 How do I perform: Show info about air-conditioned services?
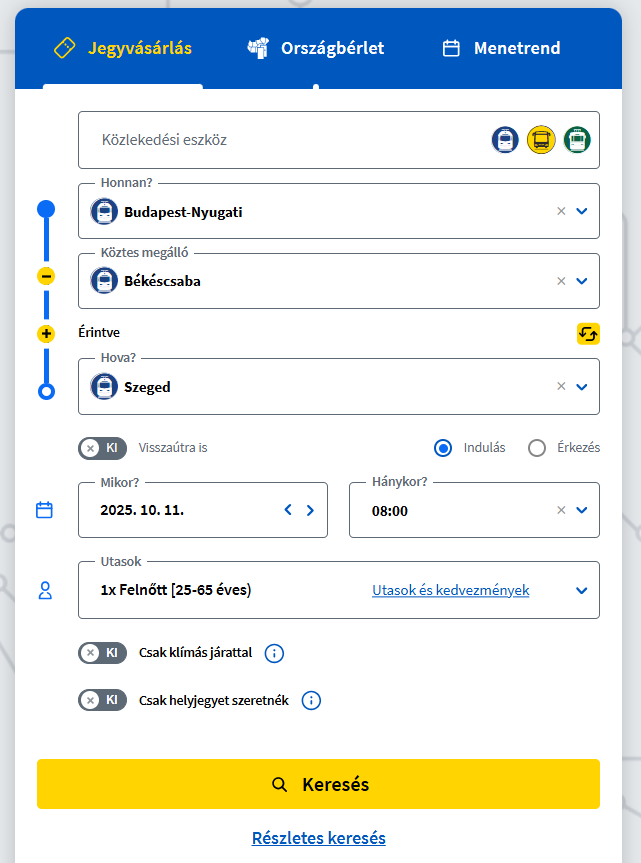click(274, 653)
